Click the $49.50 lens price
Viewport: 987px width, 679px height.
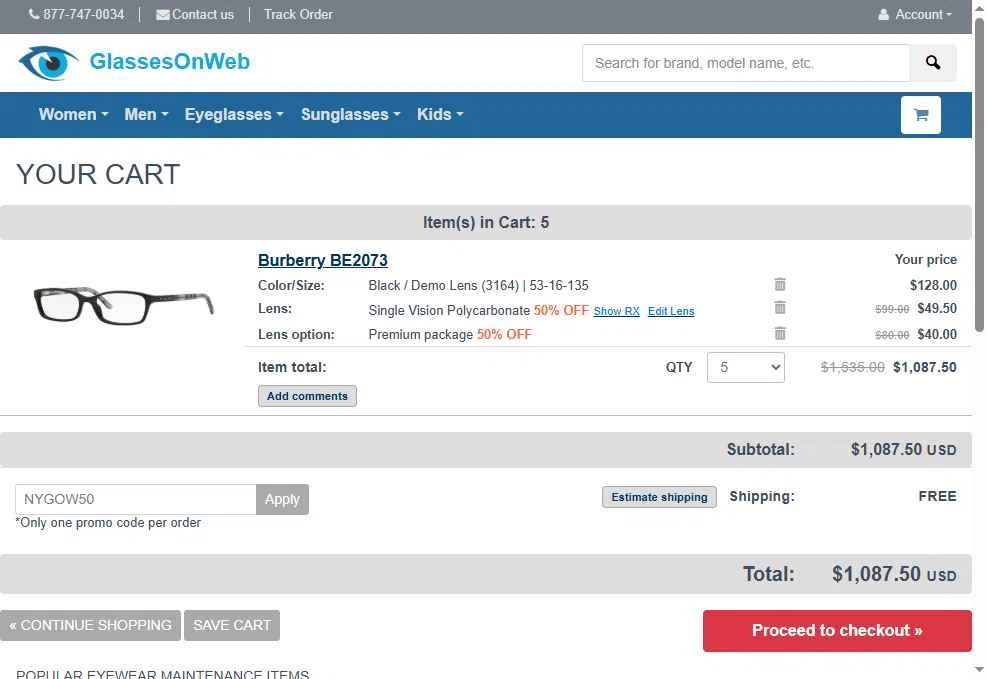937,308
